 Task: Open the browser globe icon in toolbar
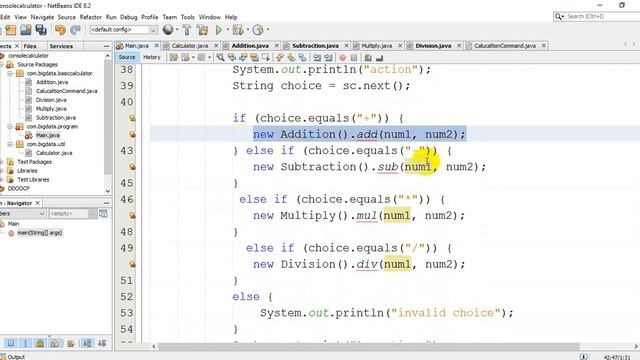click(x=168, y=29)
